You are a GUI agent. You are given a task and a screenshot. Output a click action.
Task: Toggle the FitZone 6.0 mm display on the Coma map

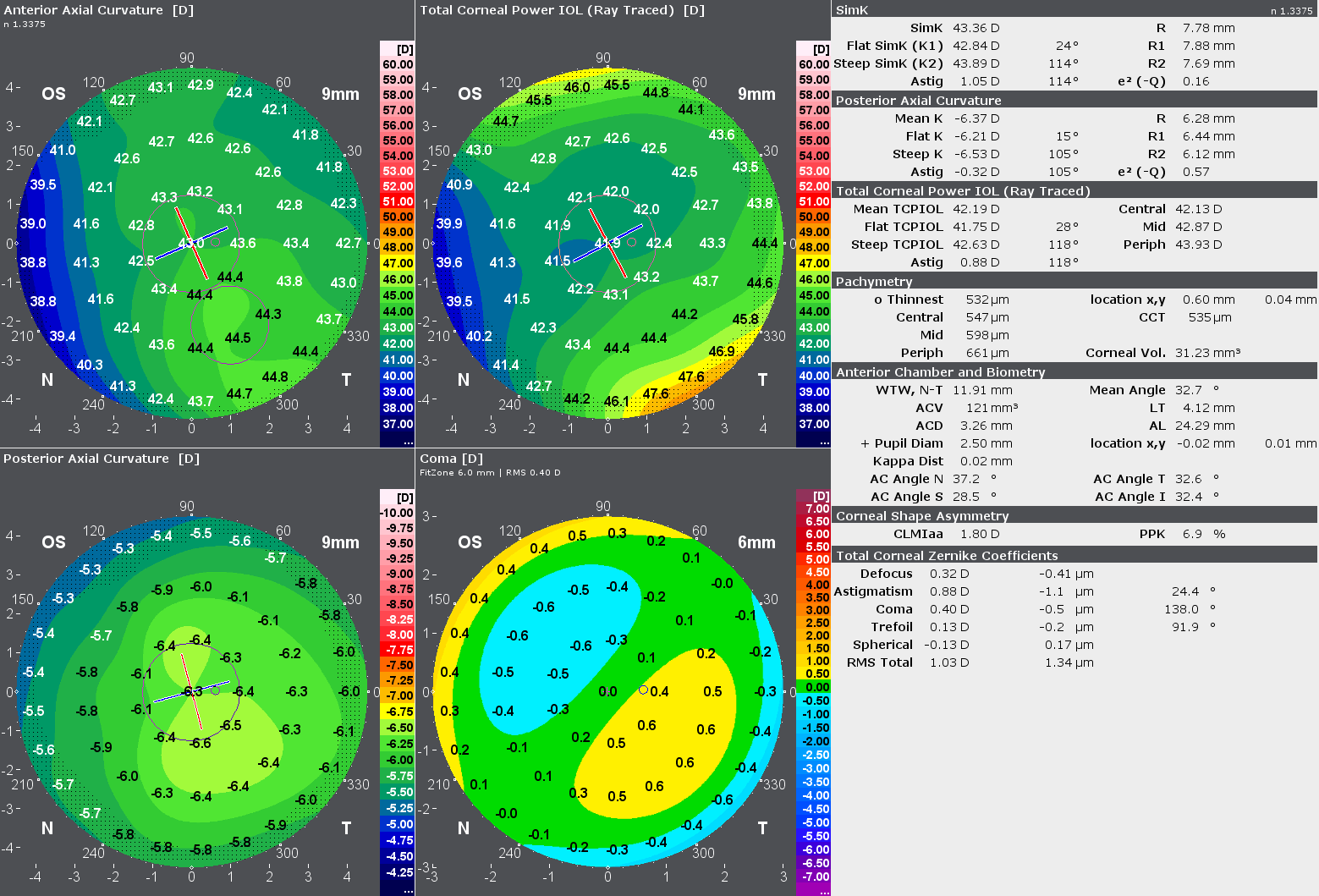point(456,472)
